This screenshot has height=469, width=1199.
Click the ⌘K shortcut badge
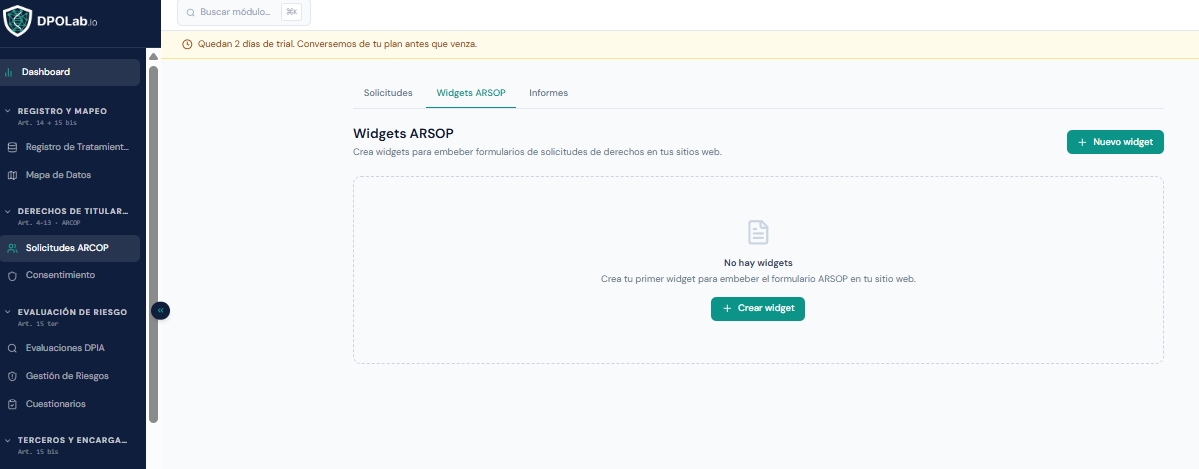(x=291, y=12)
